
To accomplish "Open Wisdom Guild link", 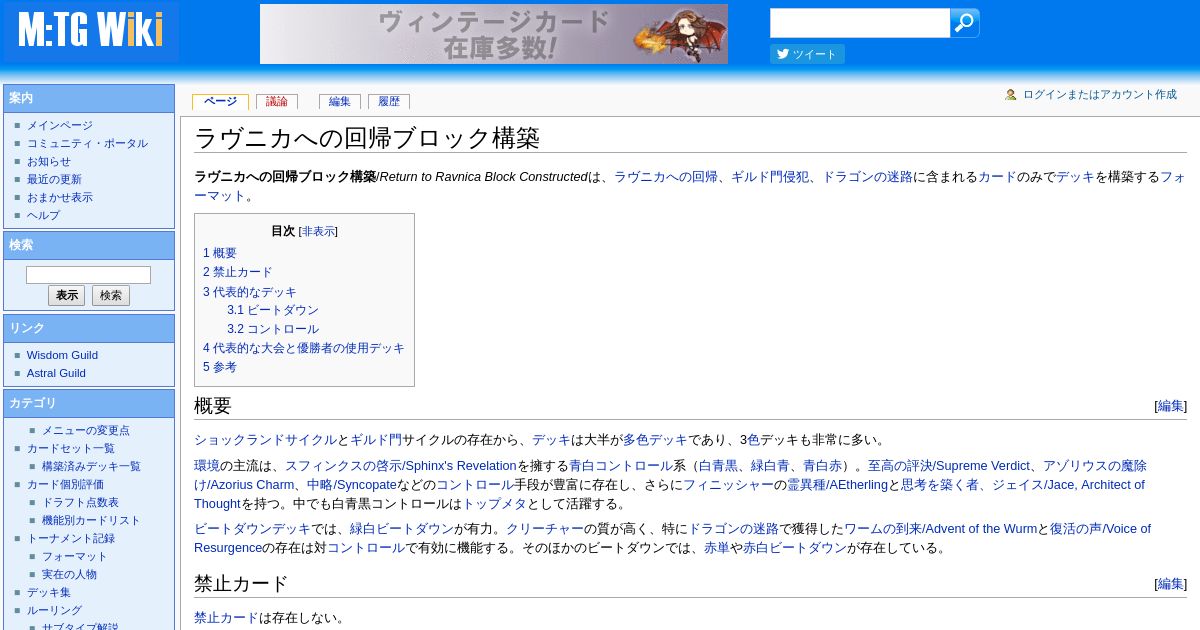I will pos(62,355).
